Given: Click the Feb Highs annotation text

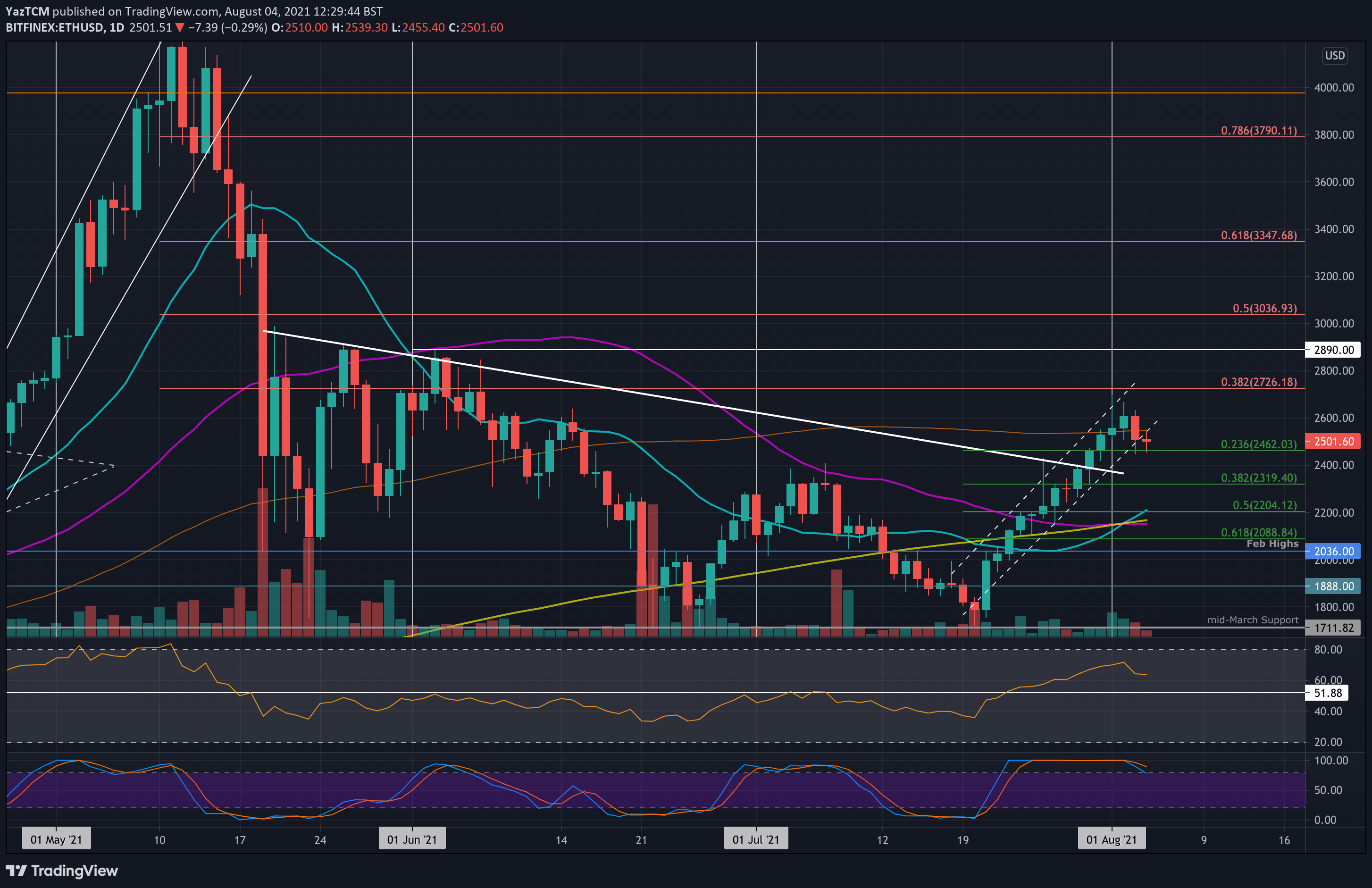Looking at the screenshot, I should [x=1272, y=543].
